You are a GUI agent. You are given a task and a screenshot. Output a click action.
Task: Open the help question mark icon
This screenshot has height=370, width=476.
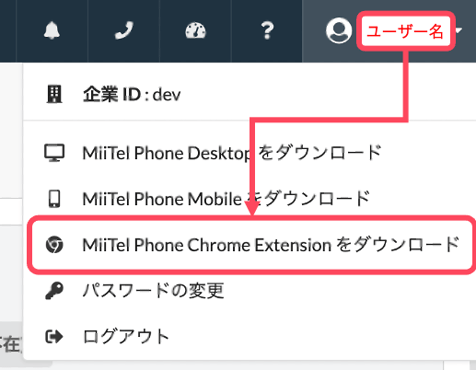tap(267, 31)
